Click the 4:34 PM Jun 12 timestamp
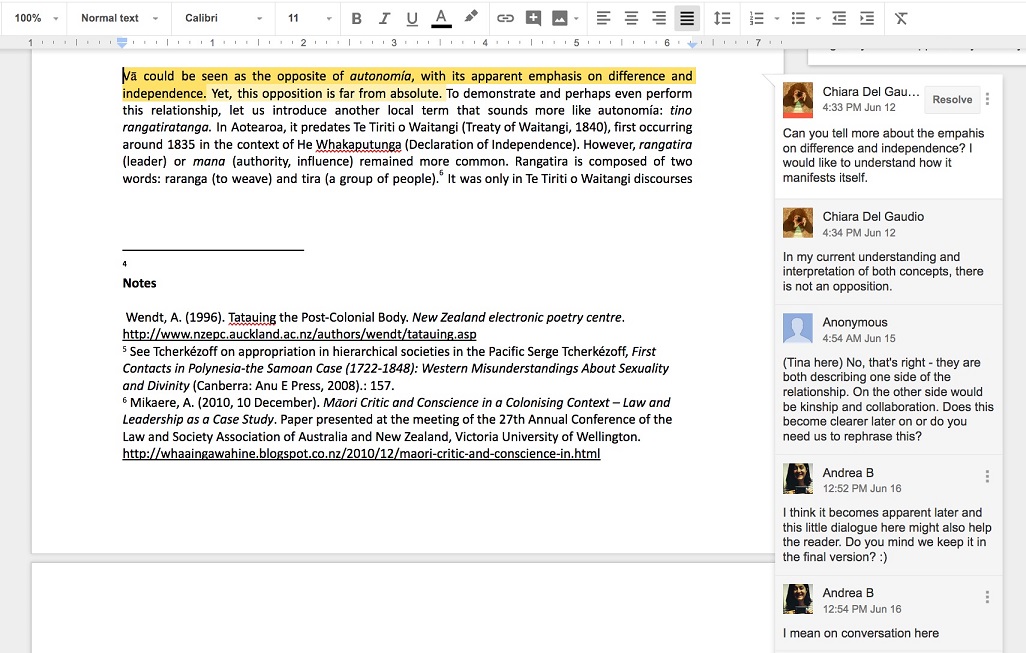 858,233
